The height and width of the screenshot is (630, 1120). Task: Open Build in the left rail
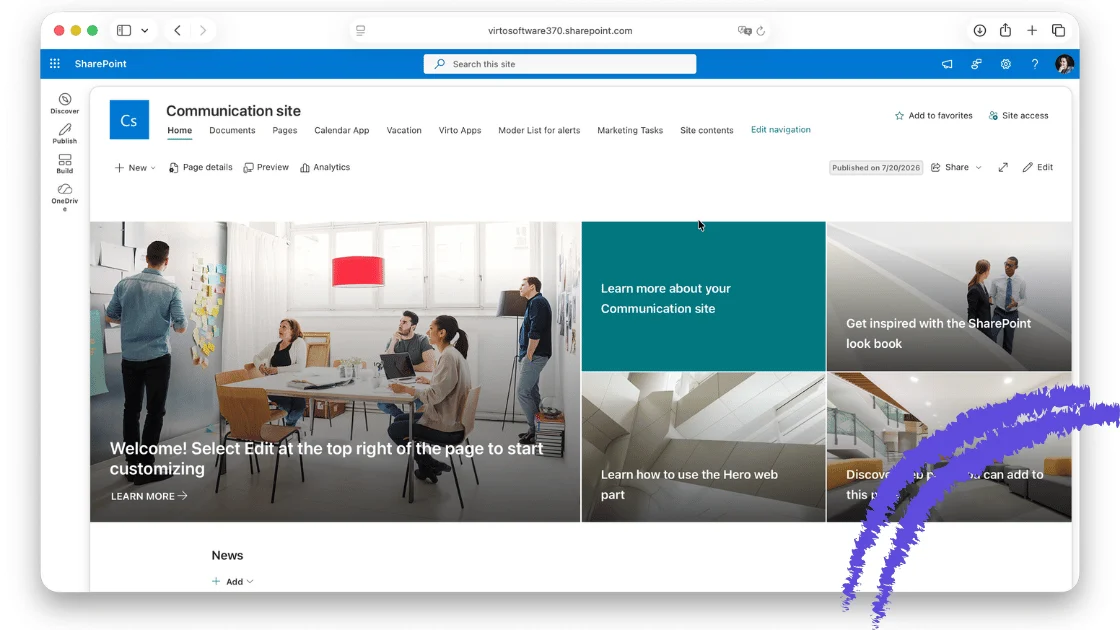pyautogui.click(x=65, y=164)
